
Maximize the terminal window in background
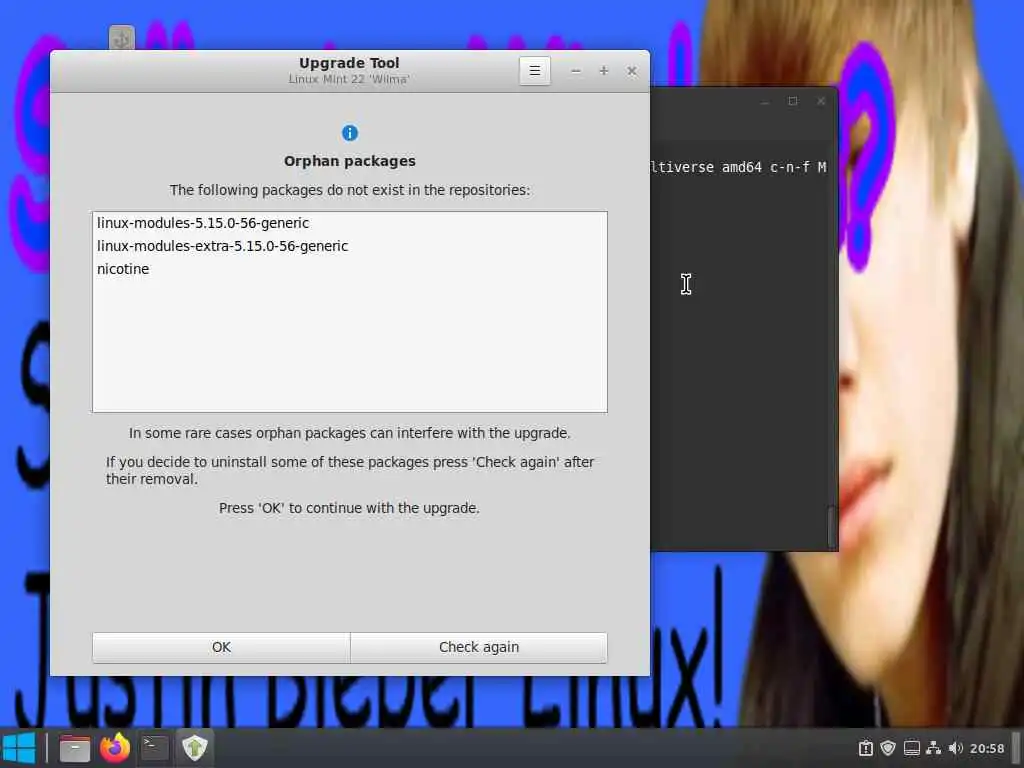[793, 101]
